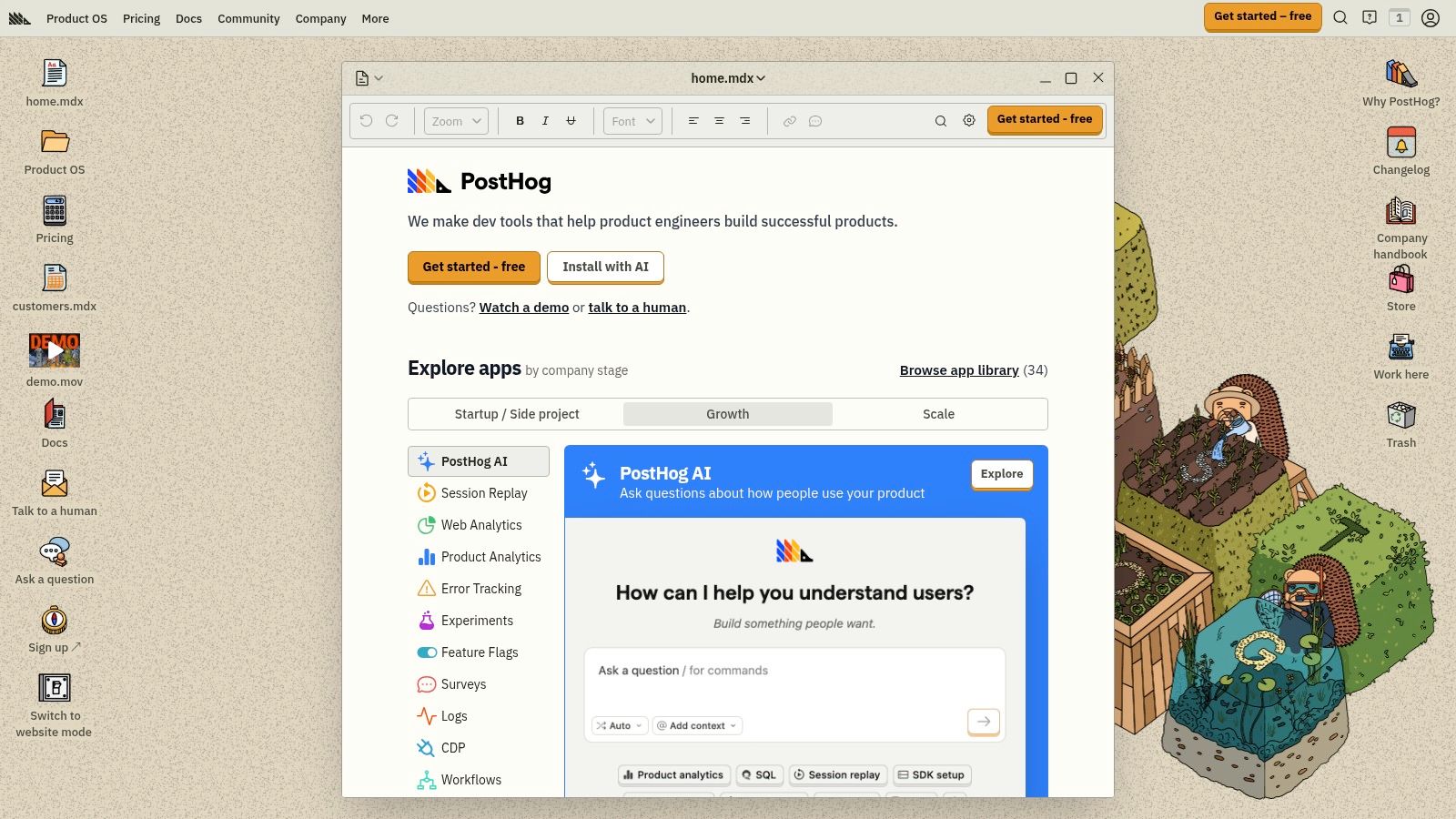
Task: Open the Changelog desktop icon
Action: click(1400, 144)
